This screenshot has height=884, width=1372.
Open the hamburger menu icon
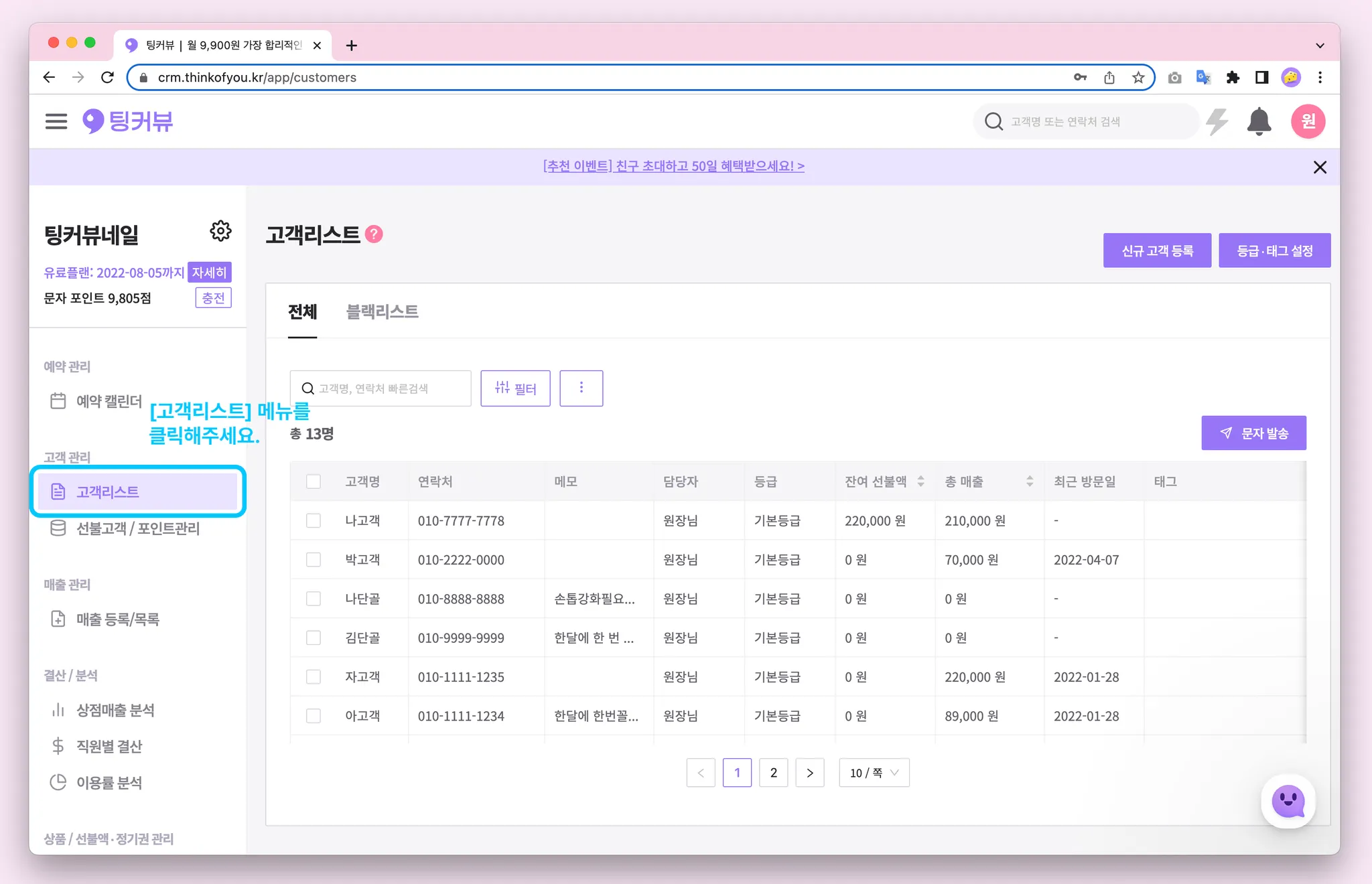(56, 121)
